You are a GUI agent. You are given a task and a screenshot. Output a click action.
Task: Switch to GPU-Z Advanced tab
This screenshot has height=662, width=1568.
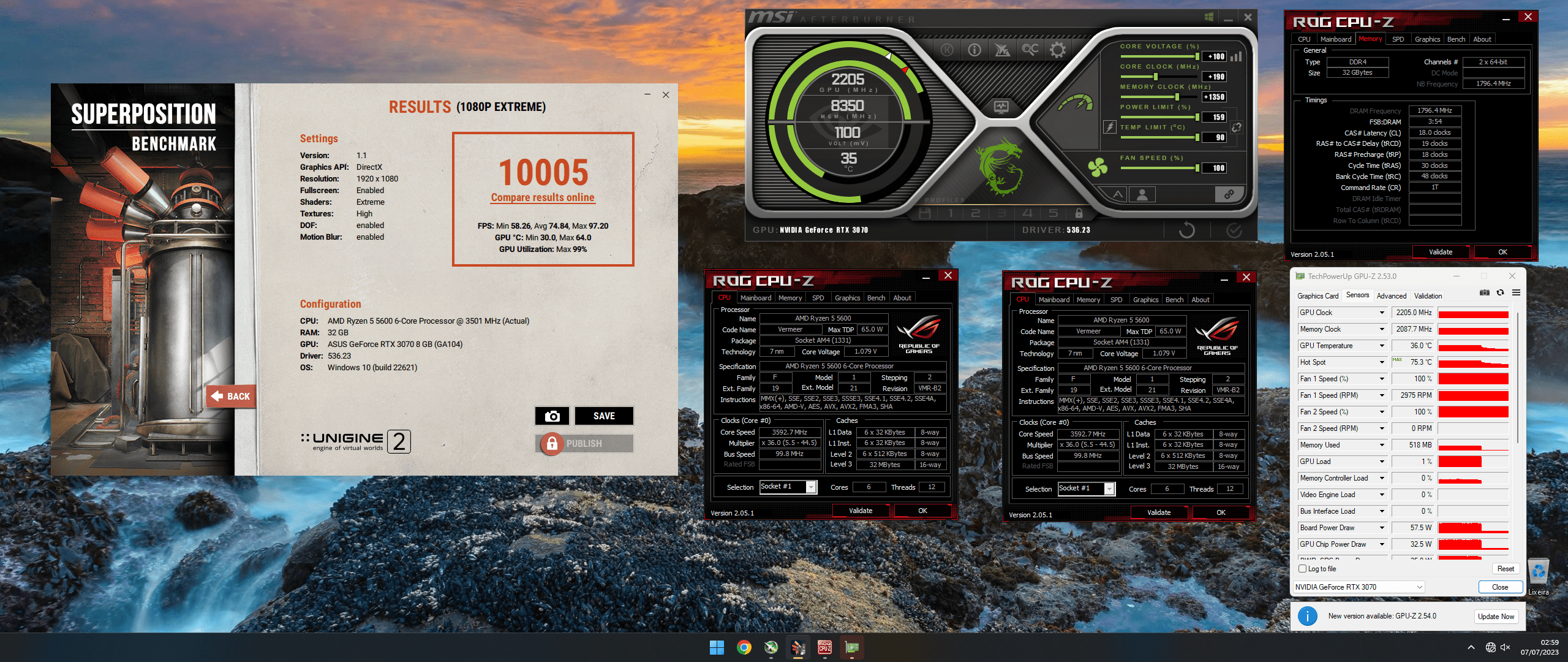pos(1392,295)
